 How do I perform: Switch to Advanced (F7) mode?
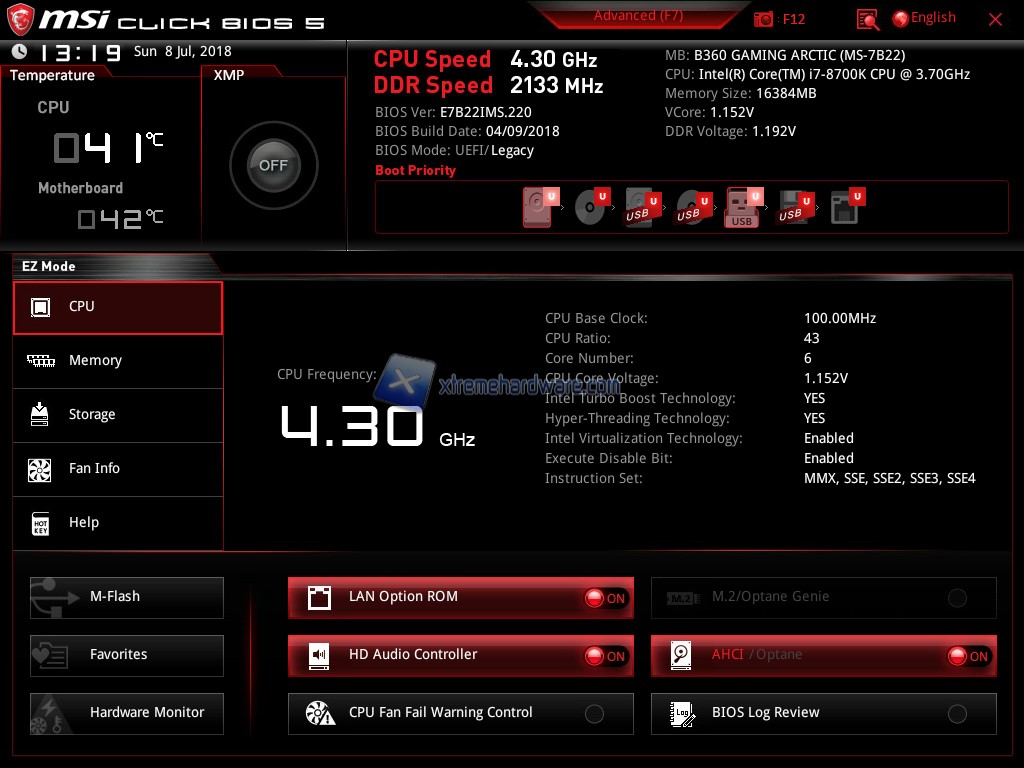click(638, 16)
